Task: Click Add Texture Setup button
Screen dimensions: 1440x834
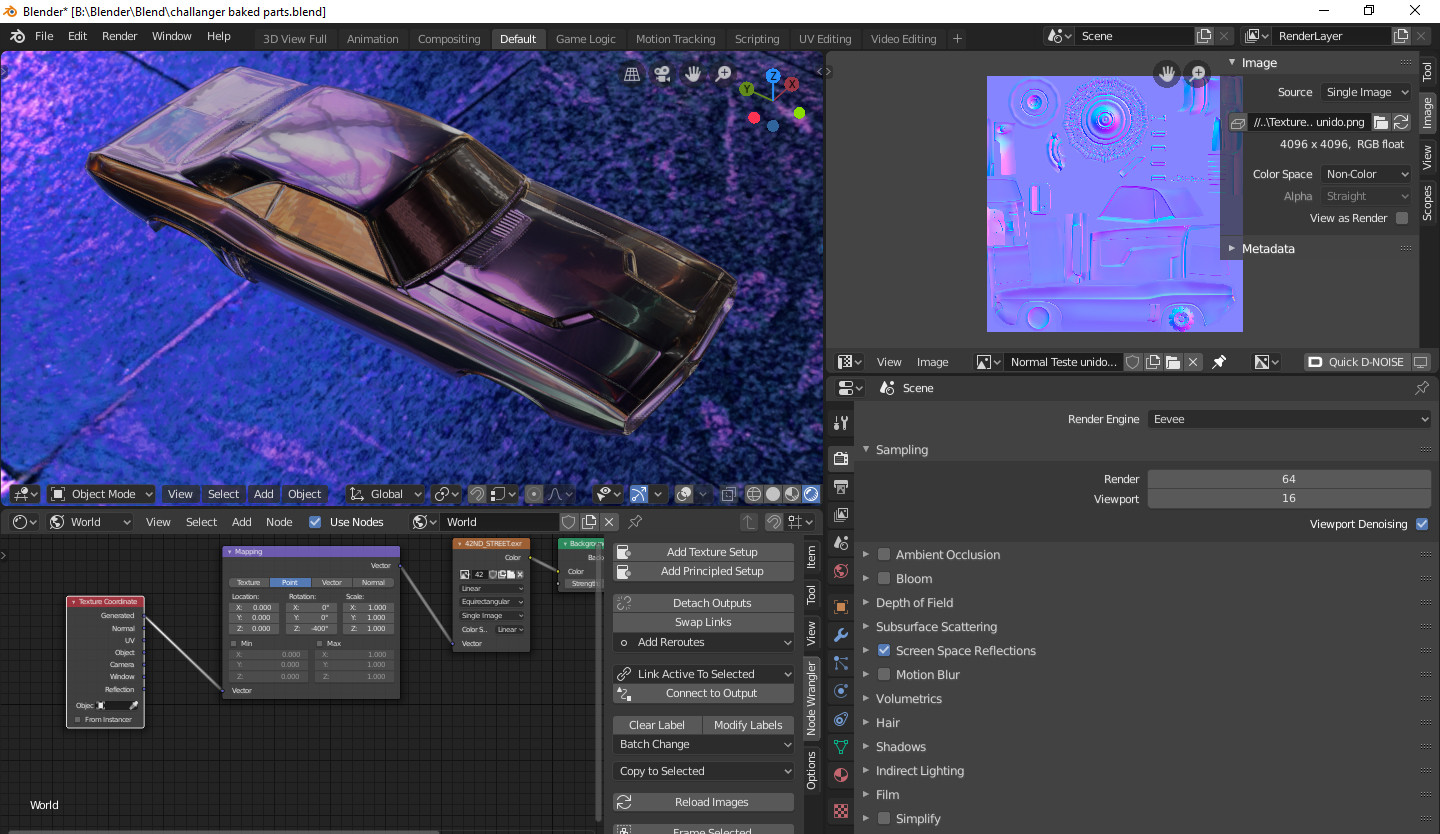Action: pyautogui.click(x=705, y=552)
